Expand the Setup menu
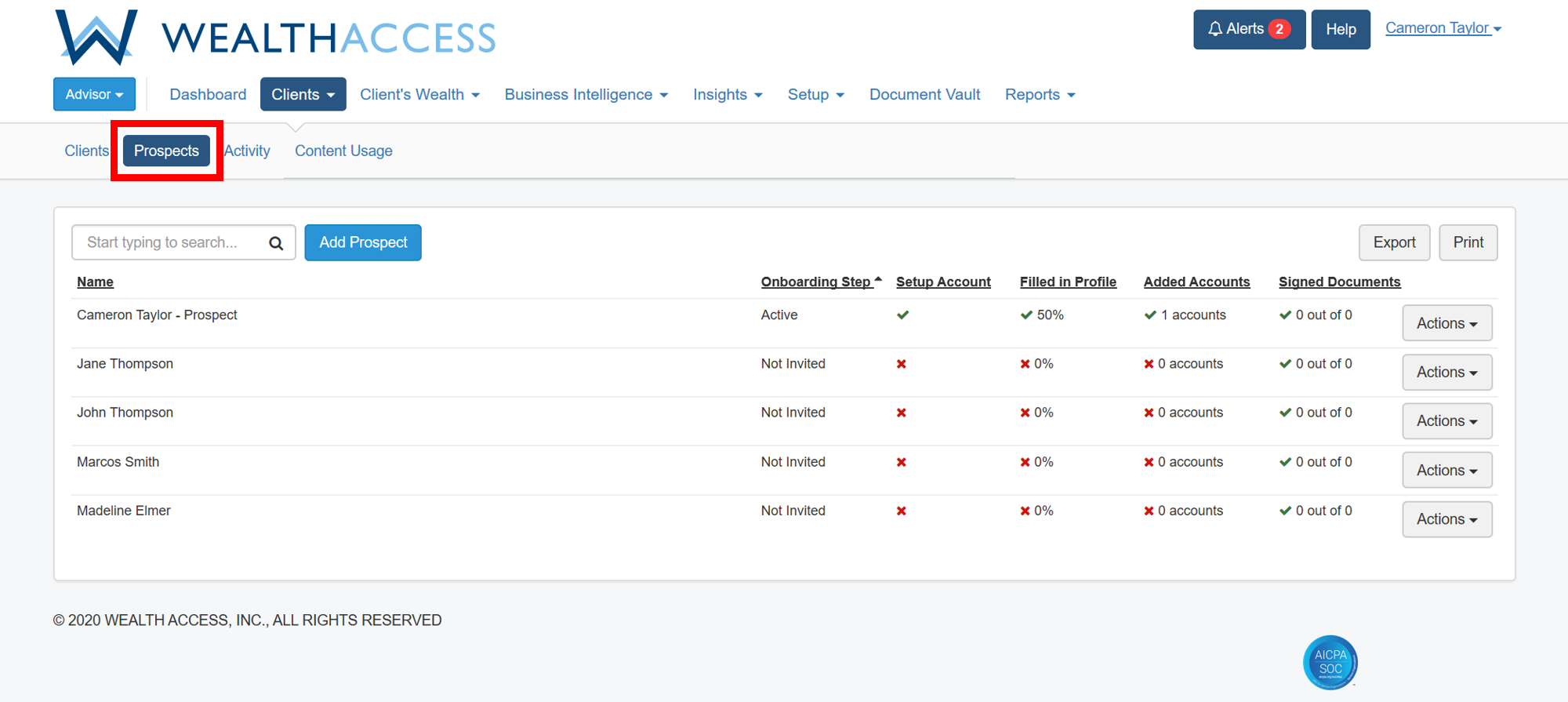This screenshot has height=702, width=1568. [816, 94]
